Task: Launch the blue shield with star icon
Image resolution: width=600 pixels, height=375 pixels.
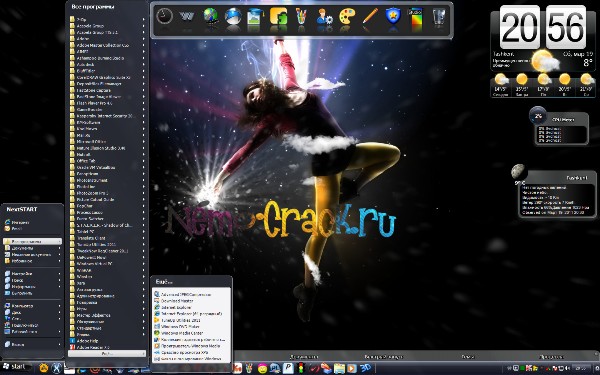Action: coord(393,16)
